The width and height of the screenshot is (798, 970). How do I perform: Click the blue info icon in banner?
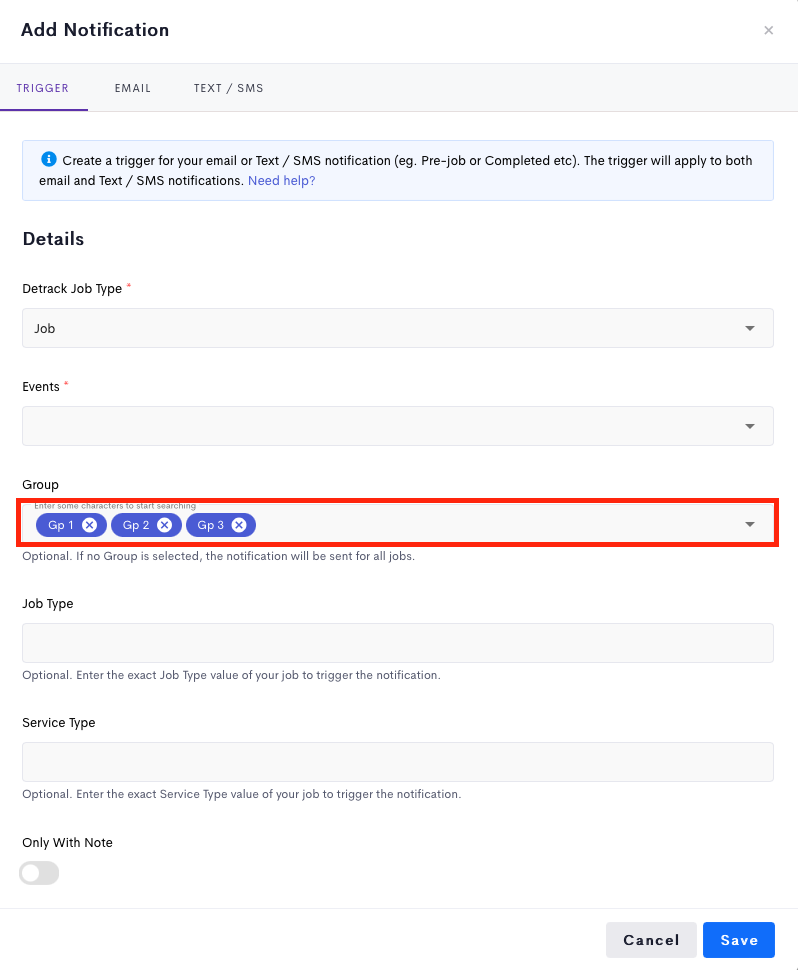(x=48, y=160)
